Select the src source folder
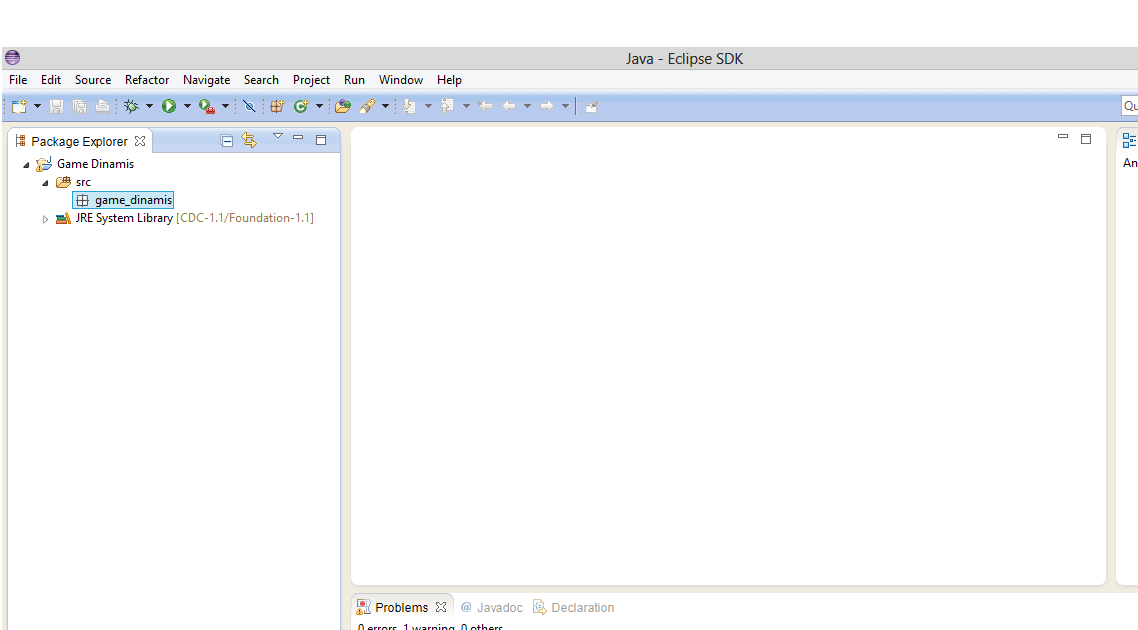 (x=83, y=182)
